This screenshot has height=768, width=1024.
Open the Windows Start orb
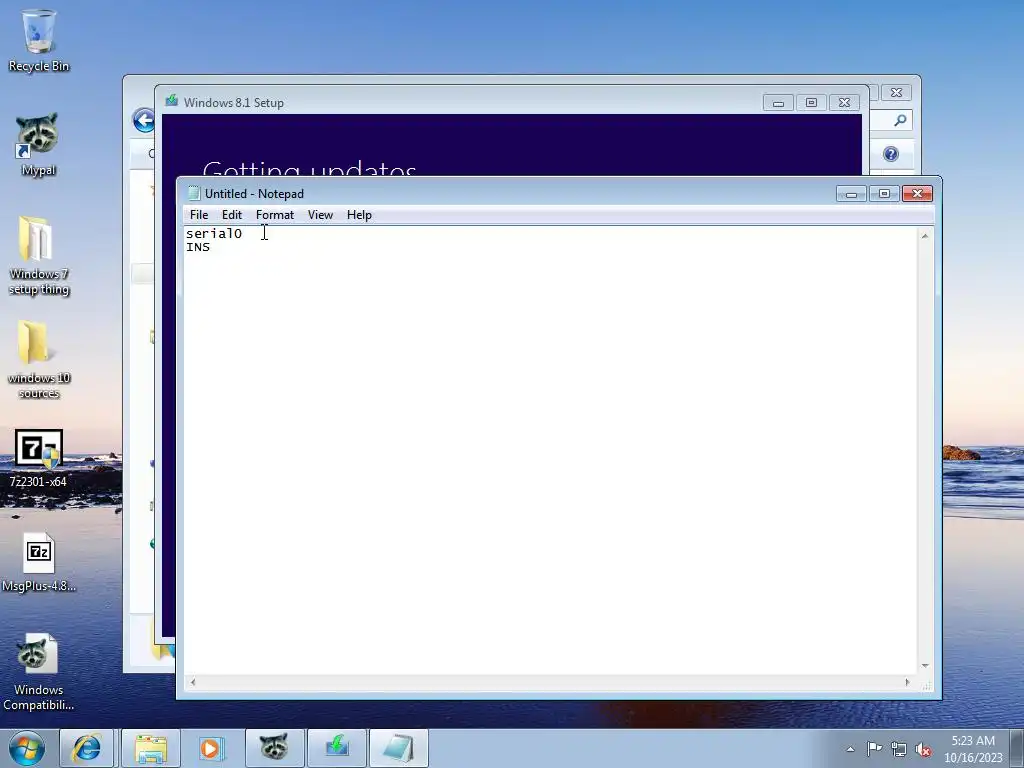27,748
